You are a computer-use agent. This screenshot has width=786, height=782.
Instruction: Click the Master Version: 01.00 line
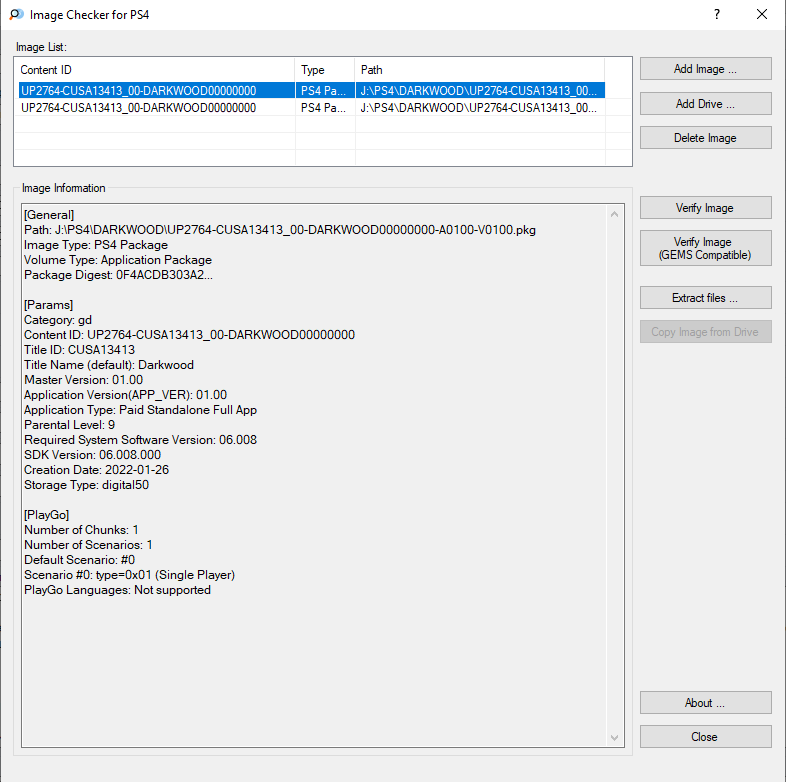coord(83,380)
